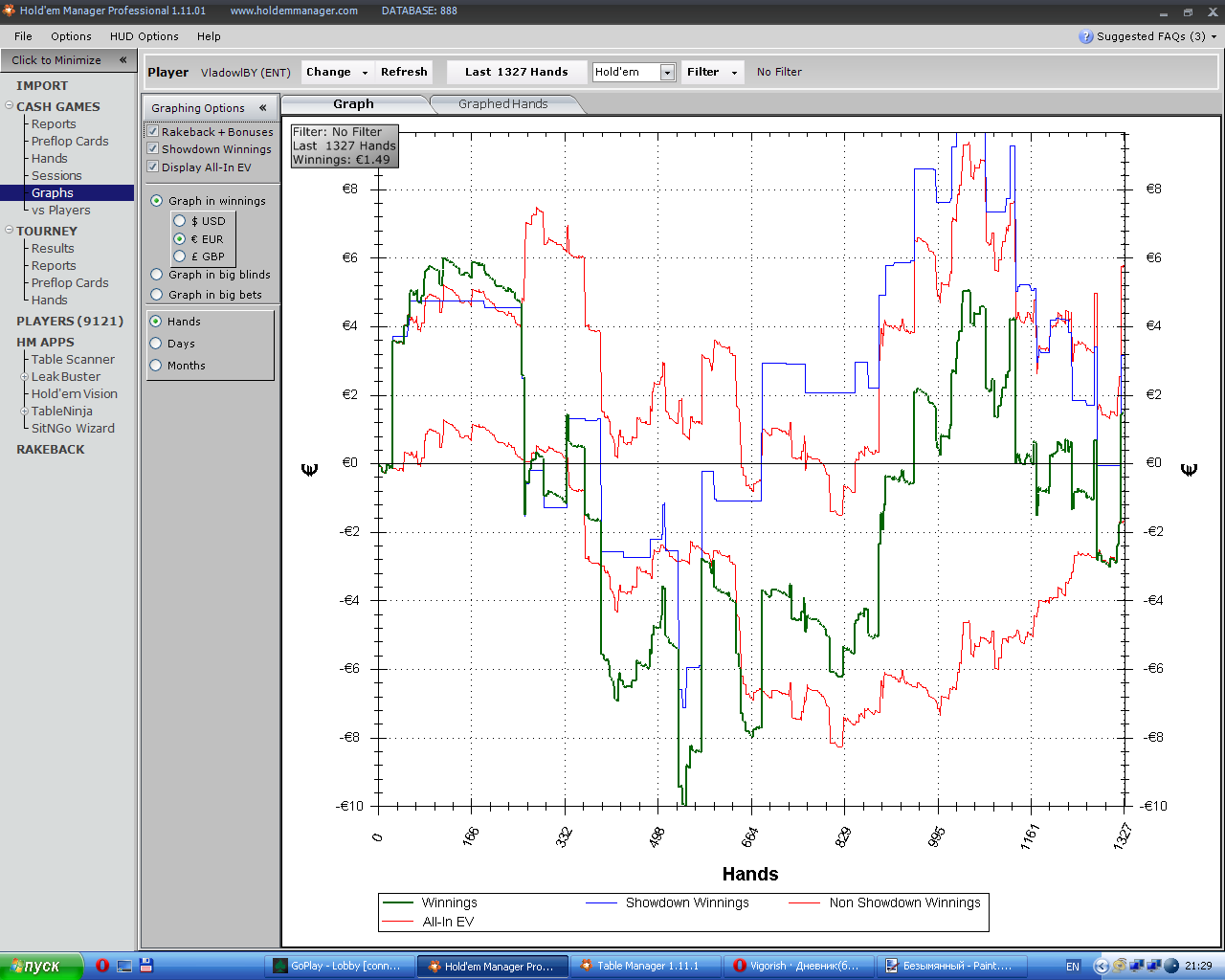Open Sessions under Cash Games
The image size is (1225, 980).
click(x=56, y=176)
